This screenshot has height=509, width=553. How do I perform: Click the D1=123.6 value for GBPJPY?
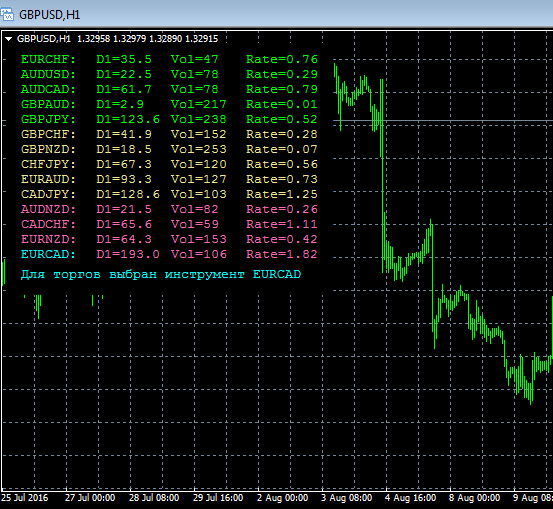(128, 119)
